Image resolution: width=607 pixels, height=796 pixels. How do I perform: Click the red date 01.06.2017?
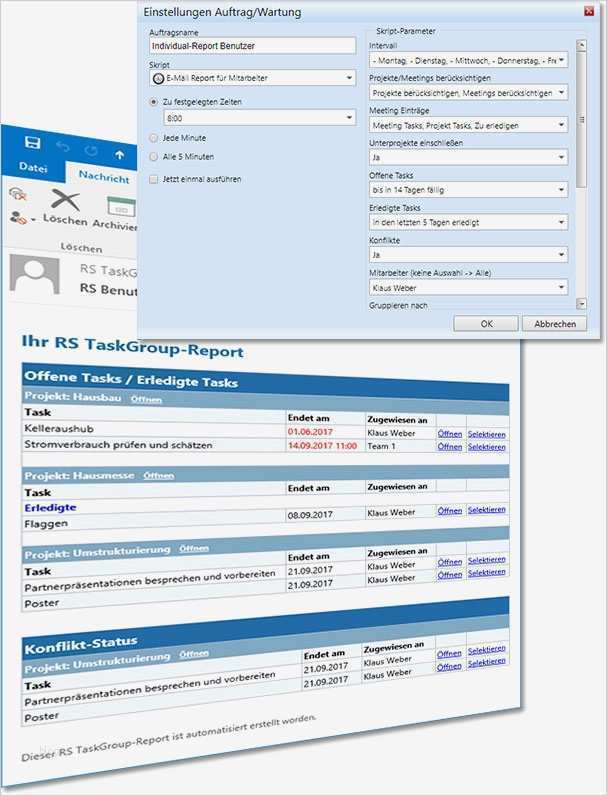coord(310,432)
